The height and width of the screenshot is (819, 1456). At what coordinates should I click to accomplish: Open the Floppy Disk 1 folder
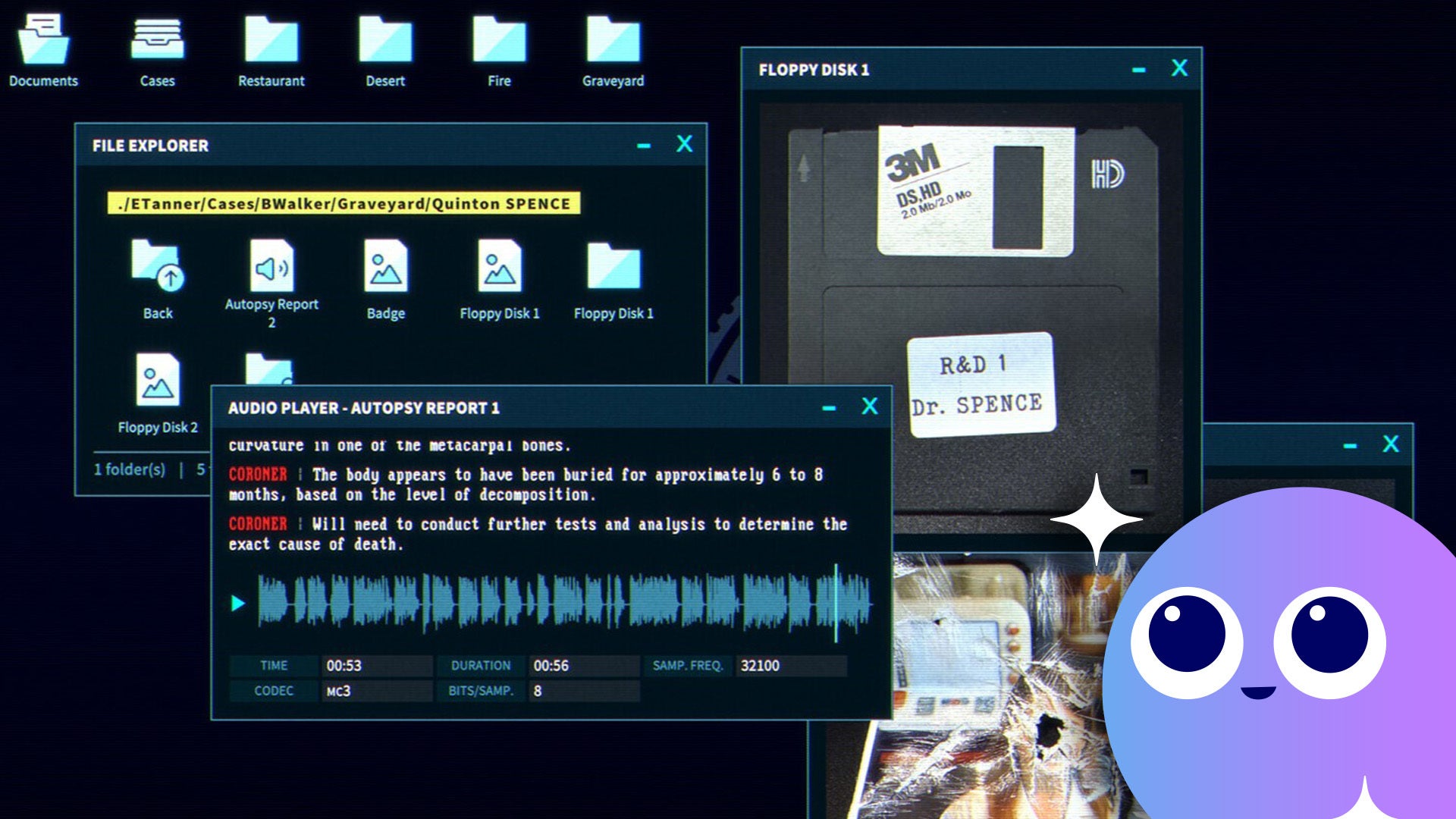[x=613, y=267]
